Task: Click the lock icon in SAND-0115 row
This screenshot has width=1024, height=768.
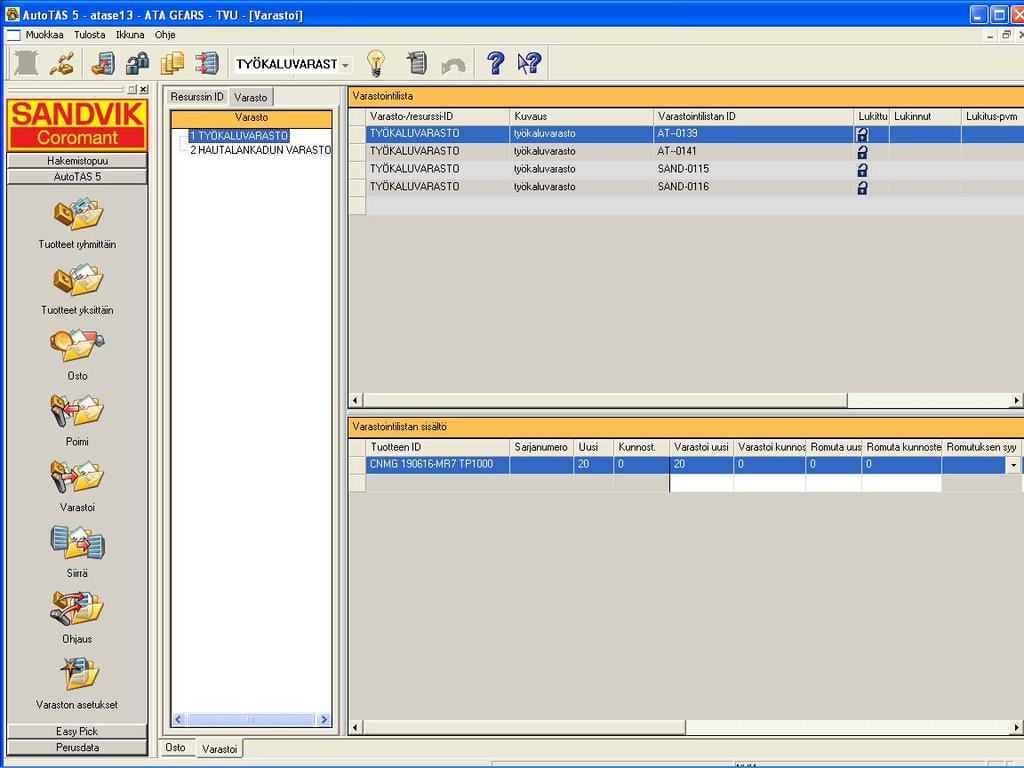Action: [862, 169]
